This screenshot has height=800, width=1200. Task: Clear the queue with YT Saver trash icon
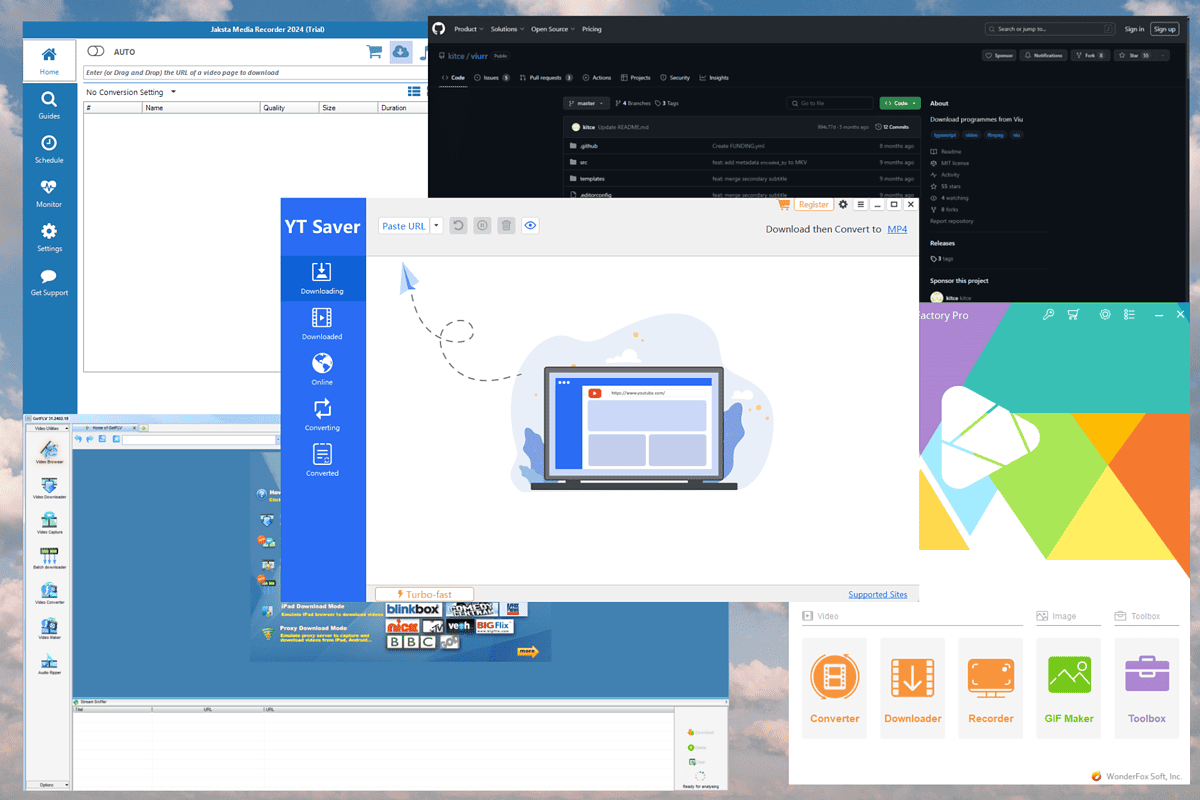click(x=505, y=226)
